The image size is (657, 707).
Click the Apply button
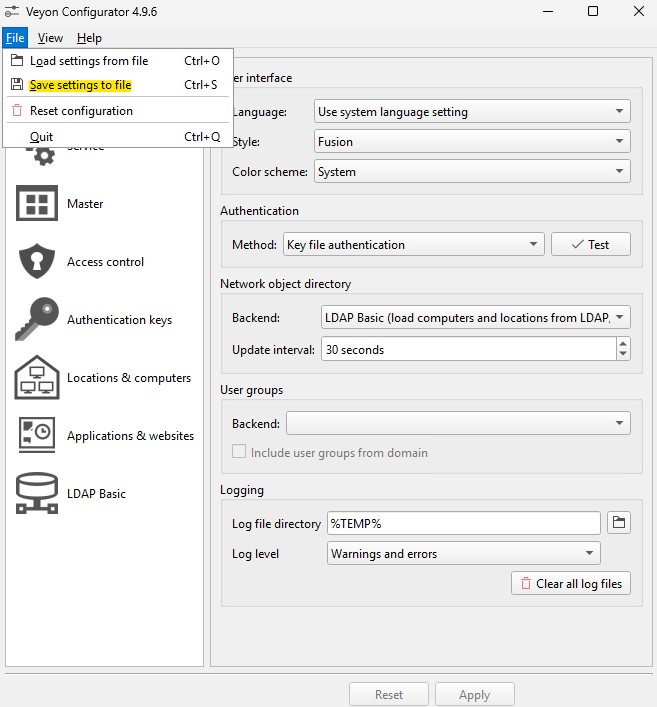474,694
